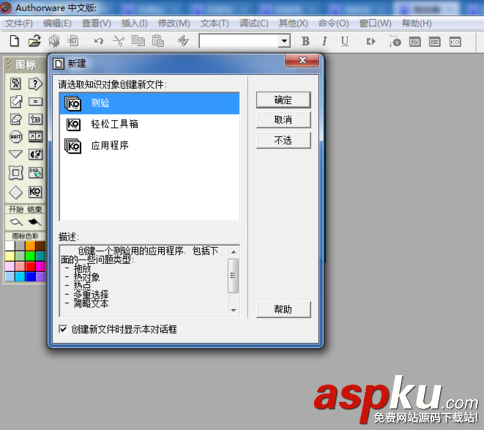Image resolution: width=484 pixels, height=430 pixels.
Task: Click the Restart/Run toolbar icon
Action: [371, 42]
